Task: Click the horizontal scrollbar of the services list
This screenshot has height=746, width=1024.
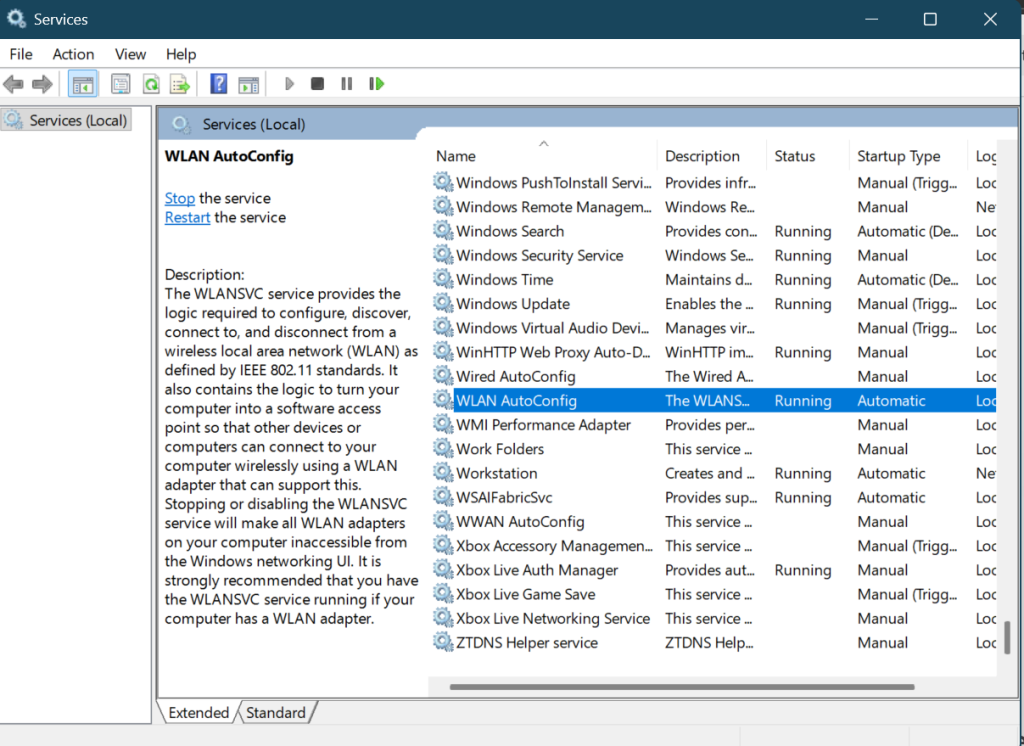Action: (682, 687)
